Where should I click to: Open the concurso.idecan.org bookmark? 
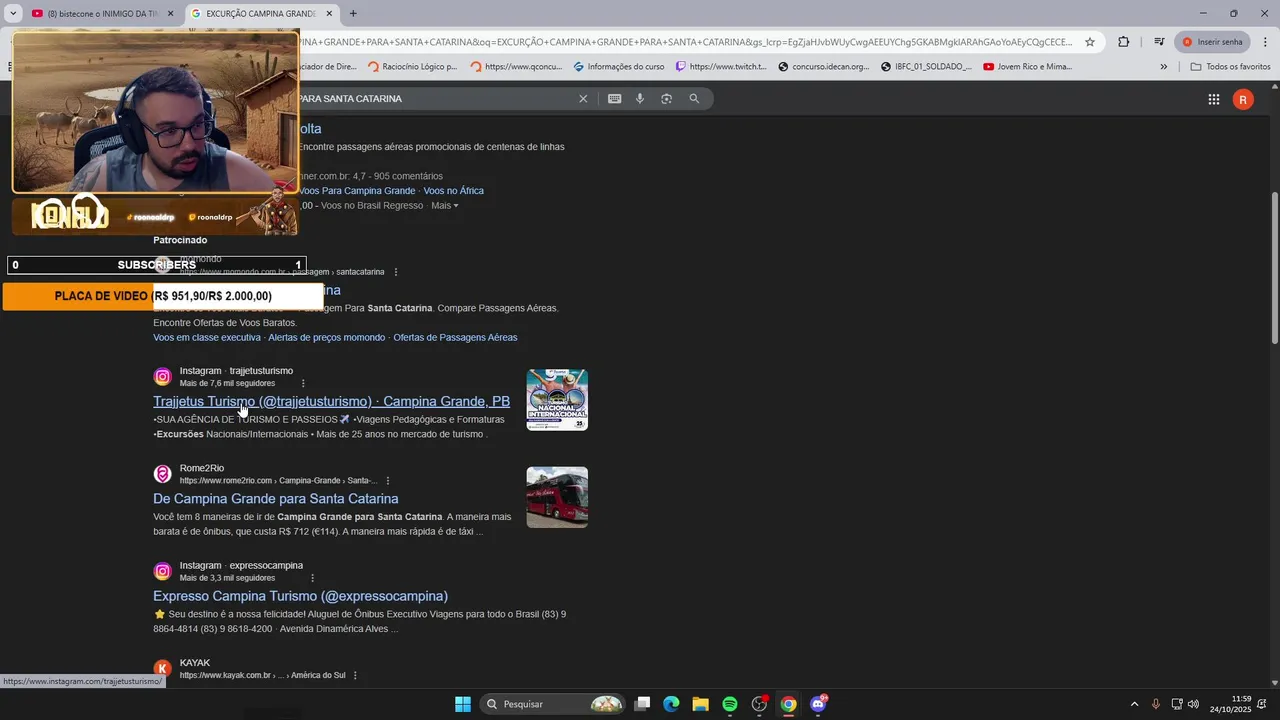(824, 67)
